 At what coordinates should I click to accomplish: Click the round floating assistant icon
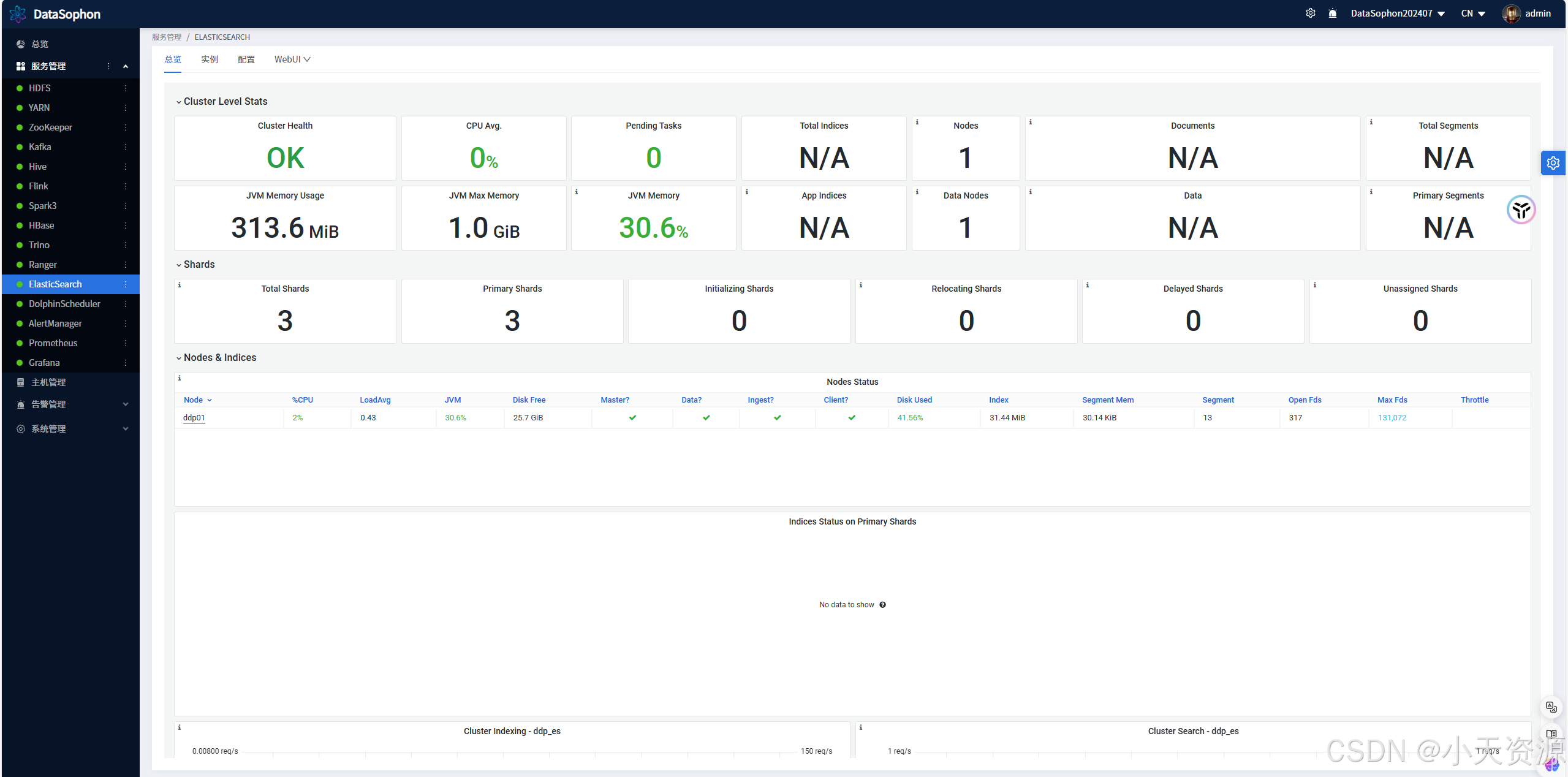click(1521, 210)
